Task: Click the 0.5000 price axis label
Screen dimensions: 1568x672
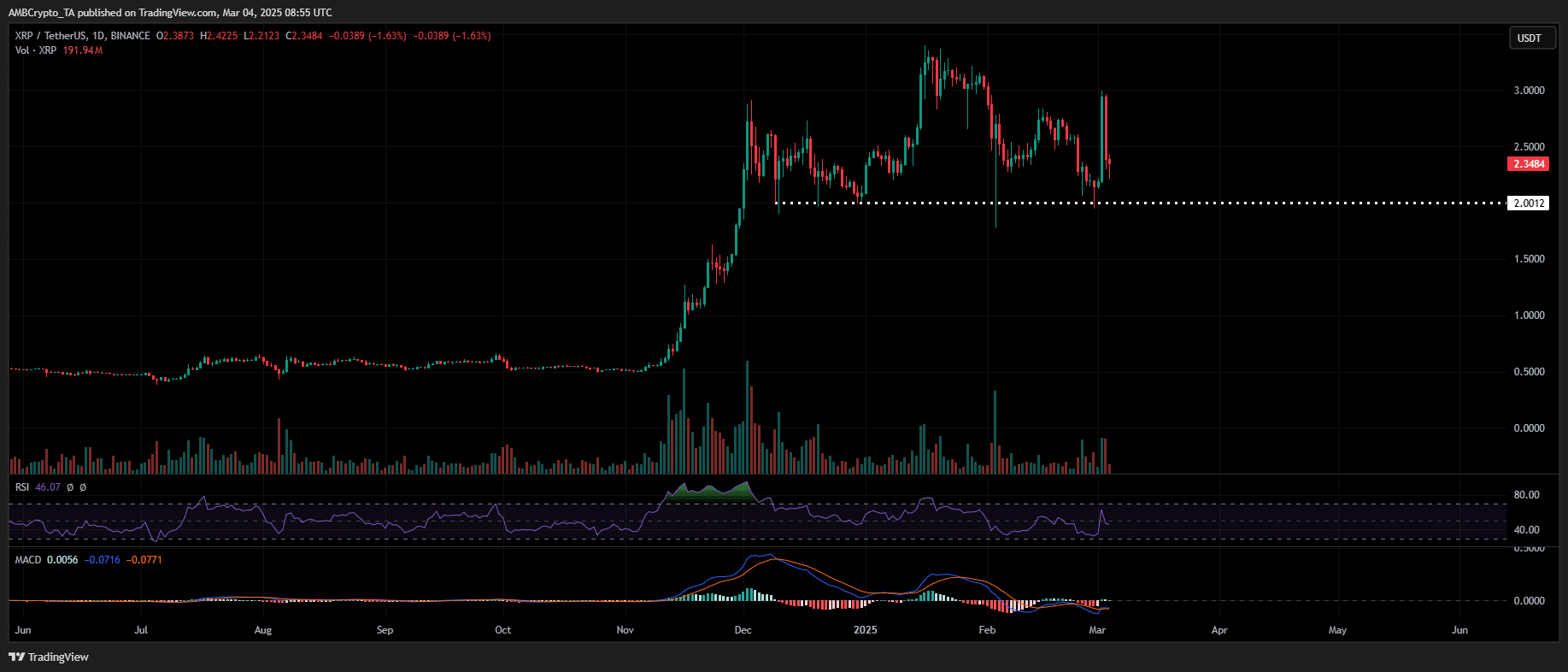Action: coord(1529,372)
